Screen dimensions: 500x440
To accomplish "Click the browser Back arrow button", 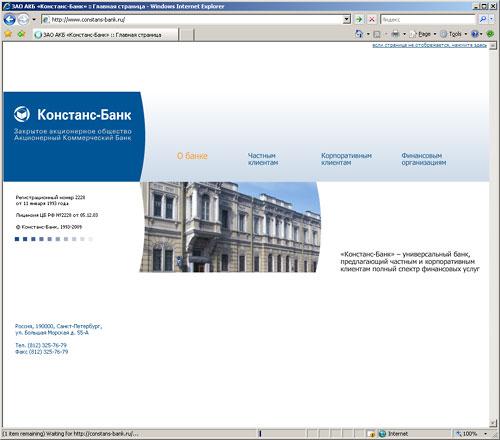I will click(9, 20).
